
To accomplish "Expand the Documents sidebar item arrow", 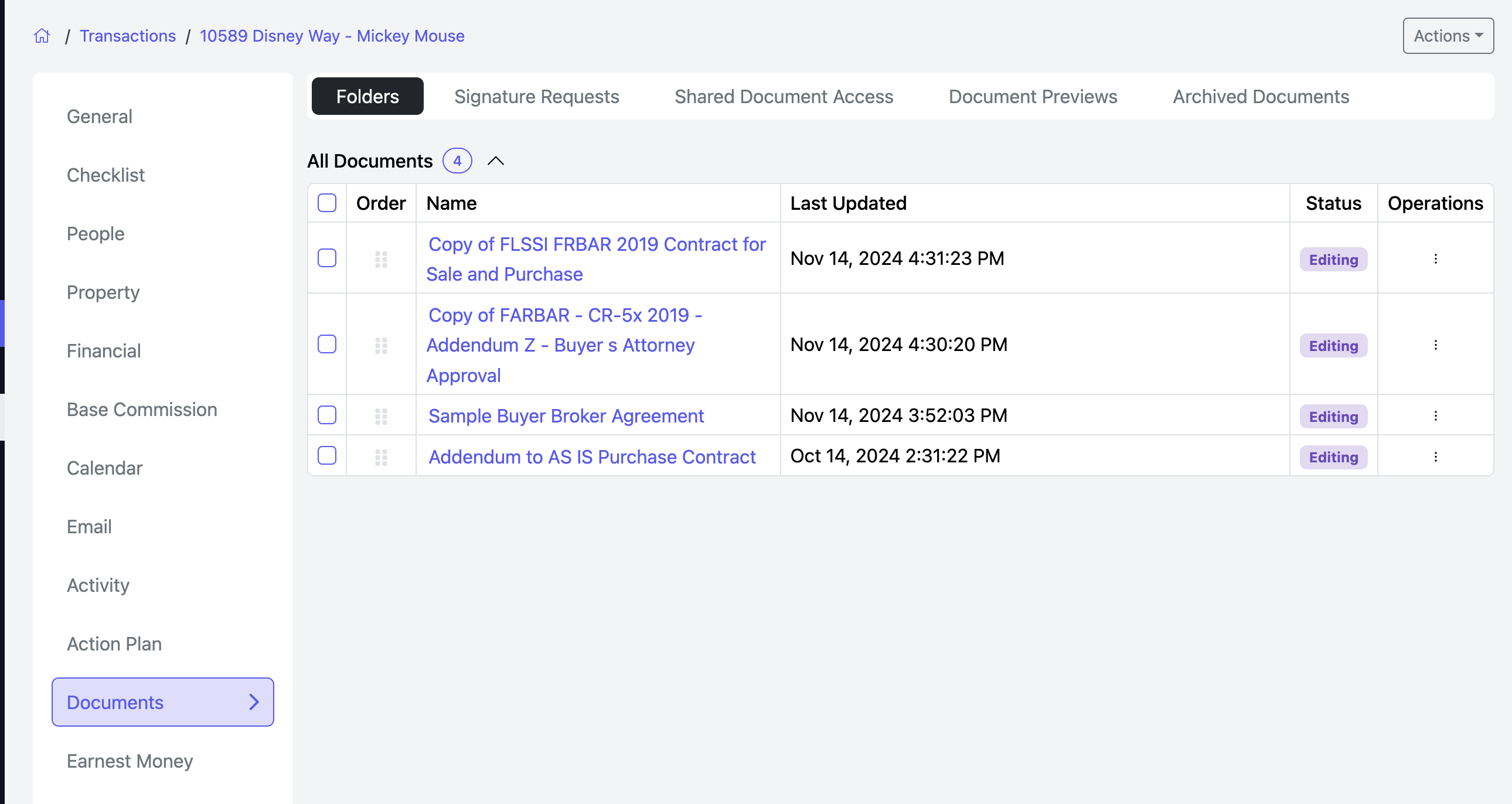I will (x=254, y=702).
